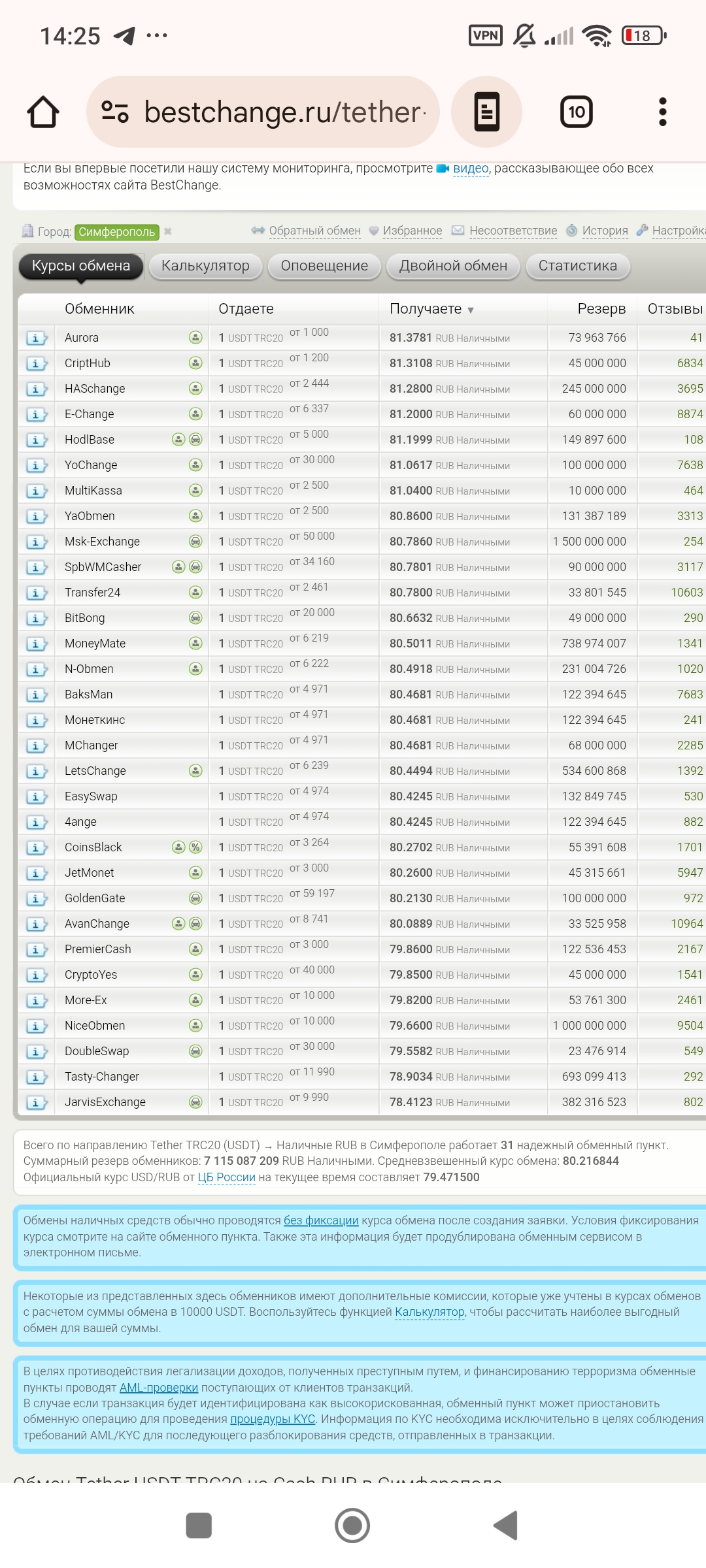Viewport: 706px width, 1568px height.
Task: Open the site info icon in address bar
Action: pos(115,112)
